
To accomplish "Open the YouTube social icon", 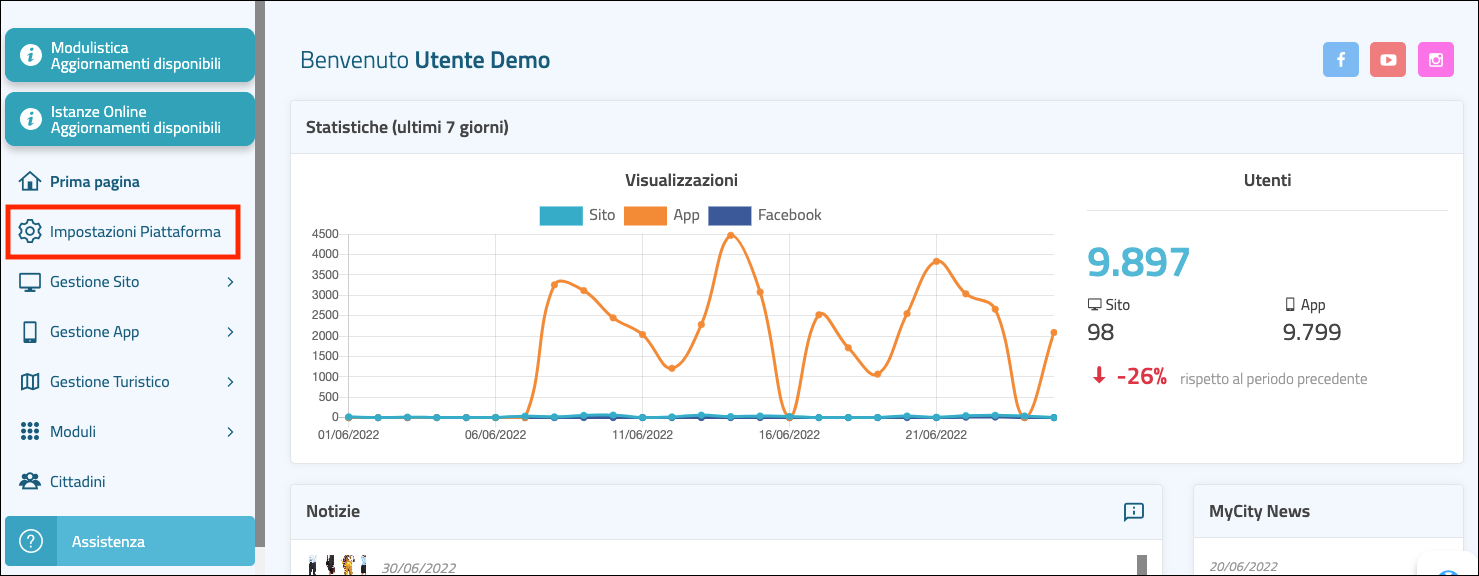I will click(x=1388, y=60).
